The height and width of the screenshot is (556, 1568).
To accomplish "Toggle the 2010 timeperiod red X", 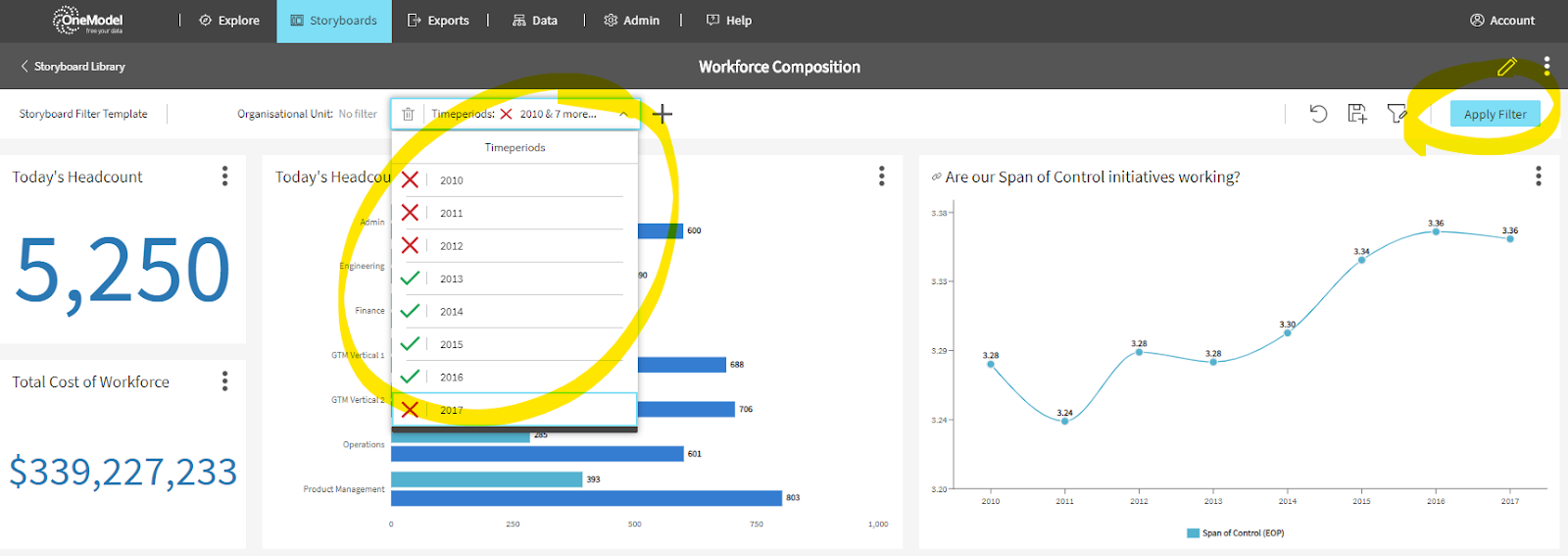I will click(x=410, y=179).
